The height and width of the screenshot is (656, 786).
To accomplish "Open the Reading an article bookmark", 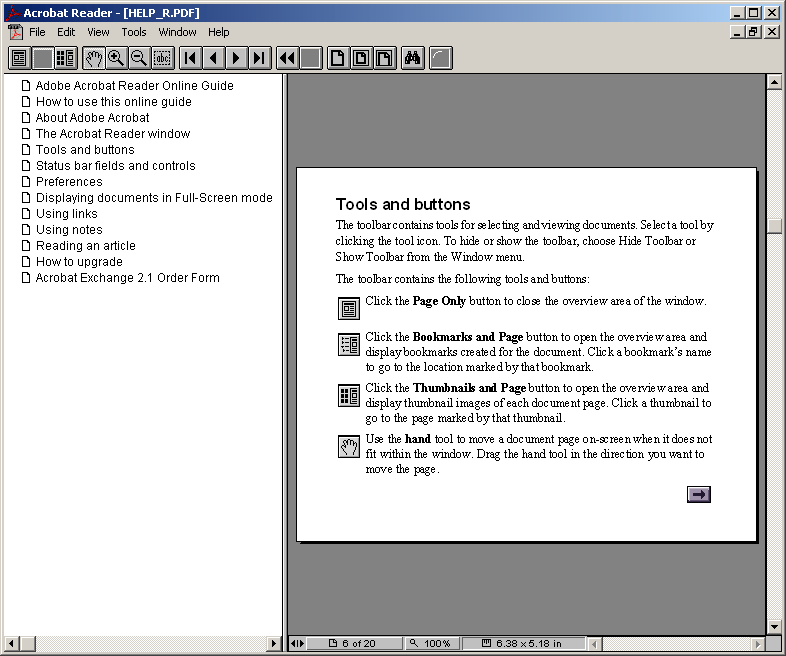I will [x=86, y=246].
